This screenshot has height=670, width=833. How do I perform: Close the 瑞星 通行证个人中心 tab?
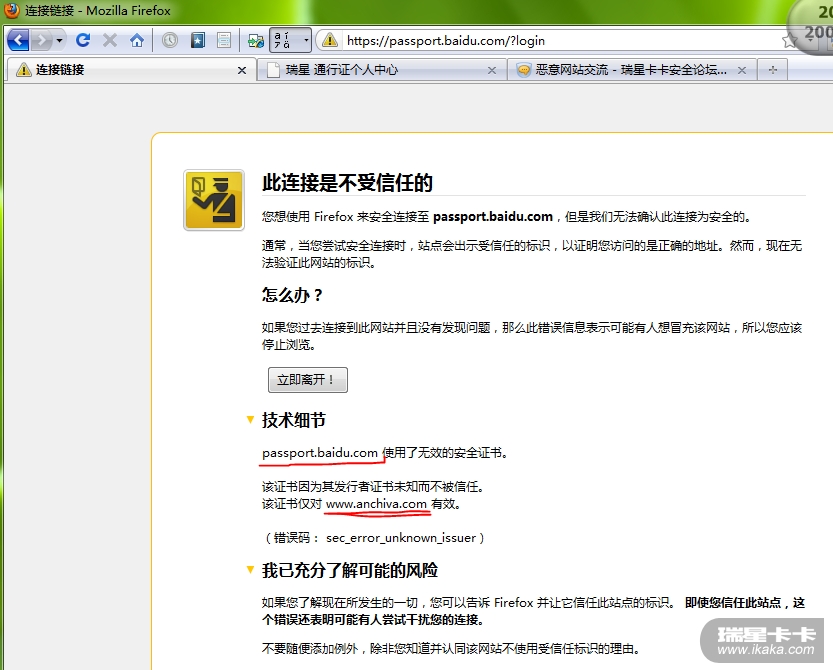491,70
